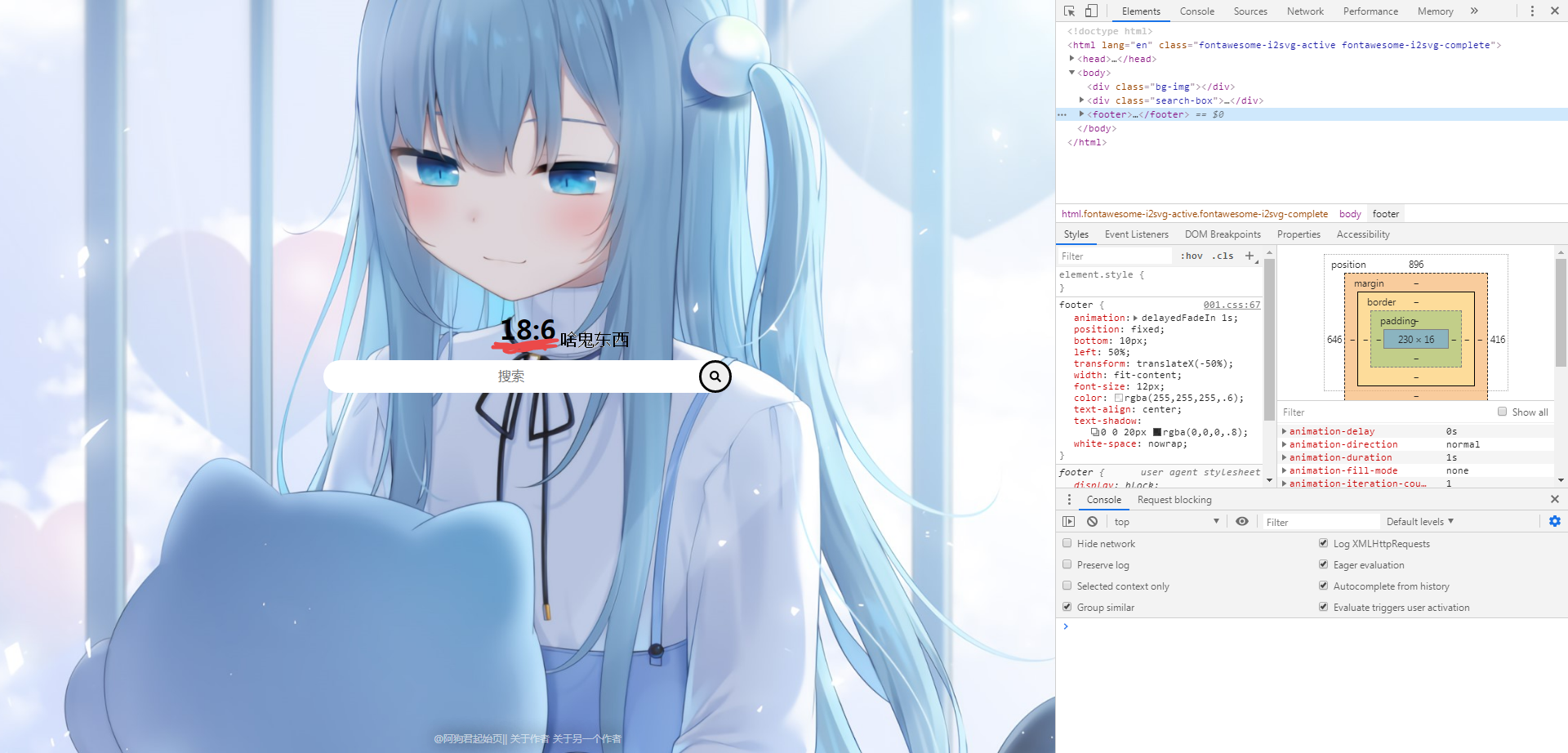1568x753 pixels.
Task: Select html breadcrumb element
Action: point(1195,214)
